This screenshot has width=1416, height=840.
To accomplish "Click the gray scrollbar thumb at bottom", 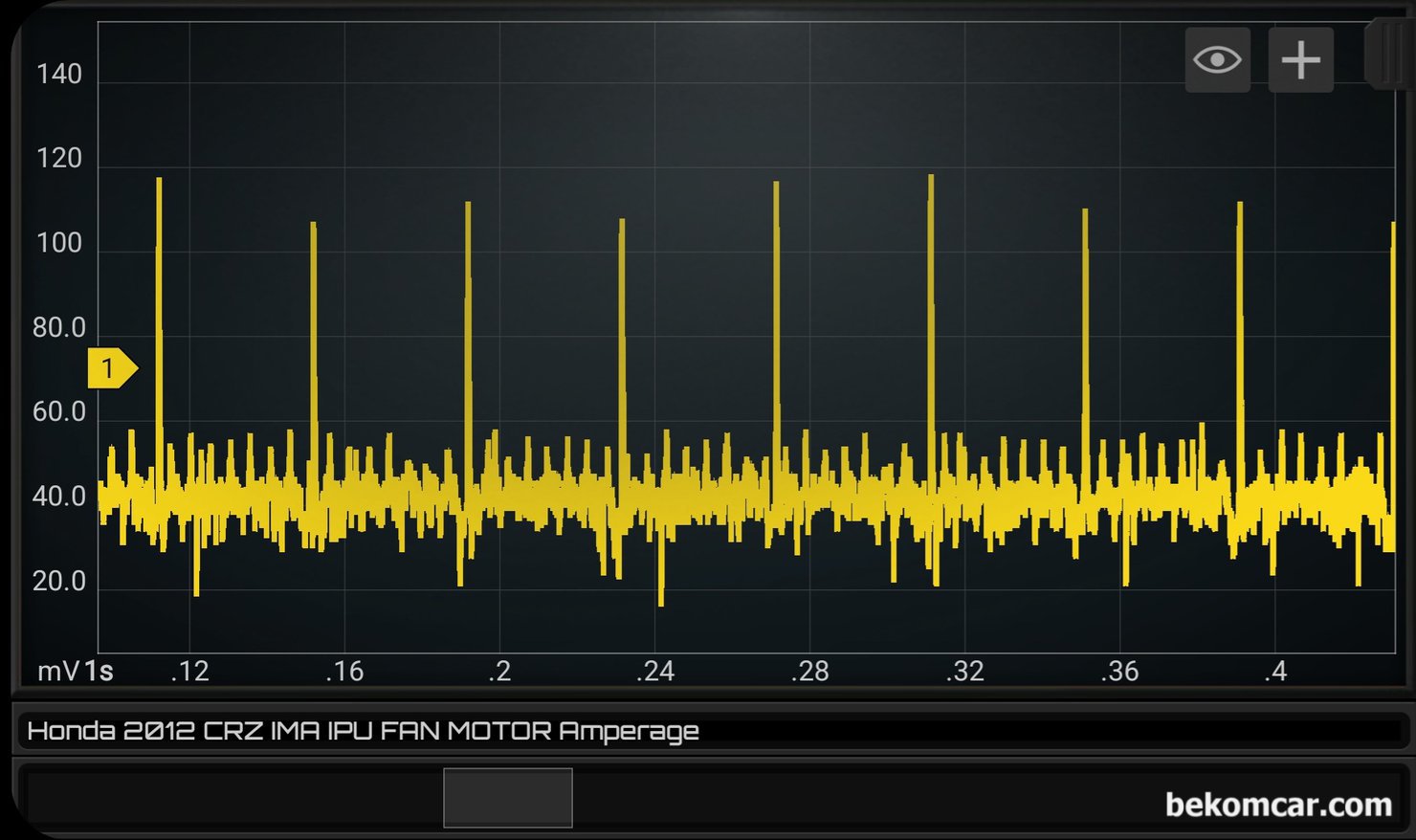I will pos(507,798).
